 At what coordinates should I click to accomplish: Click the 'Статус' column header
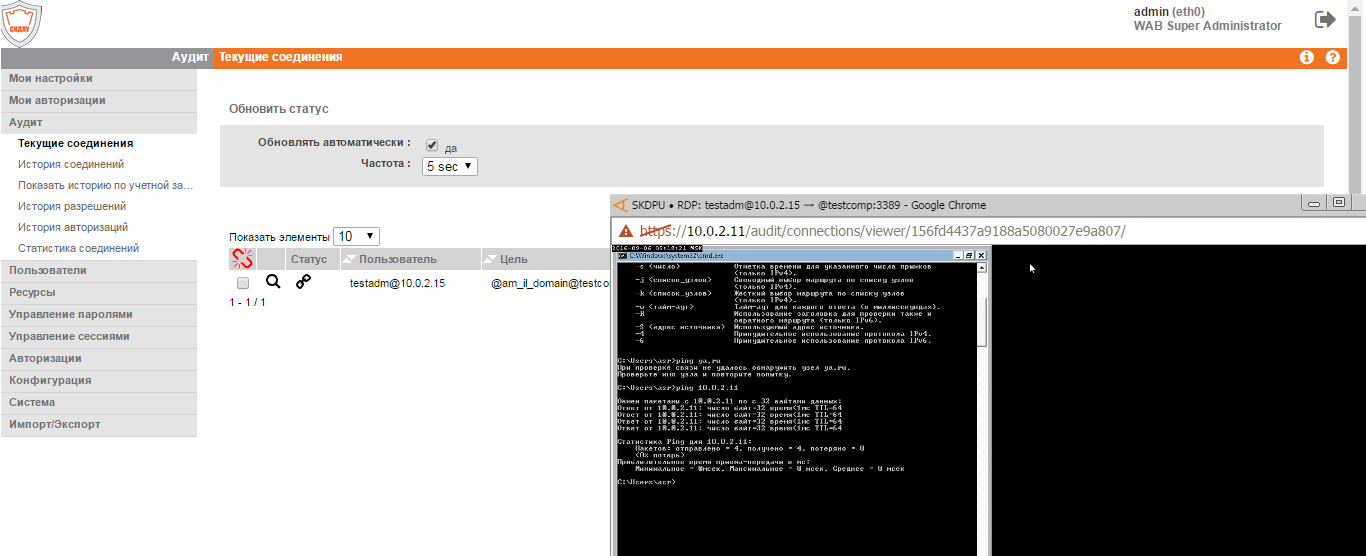click(312, 259)
